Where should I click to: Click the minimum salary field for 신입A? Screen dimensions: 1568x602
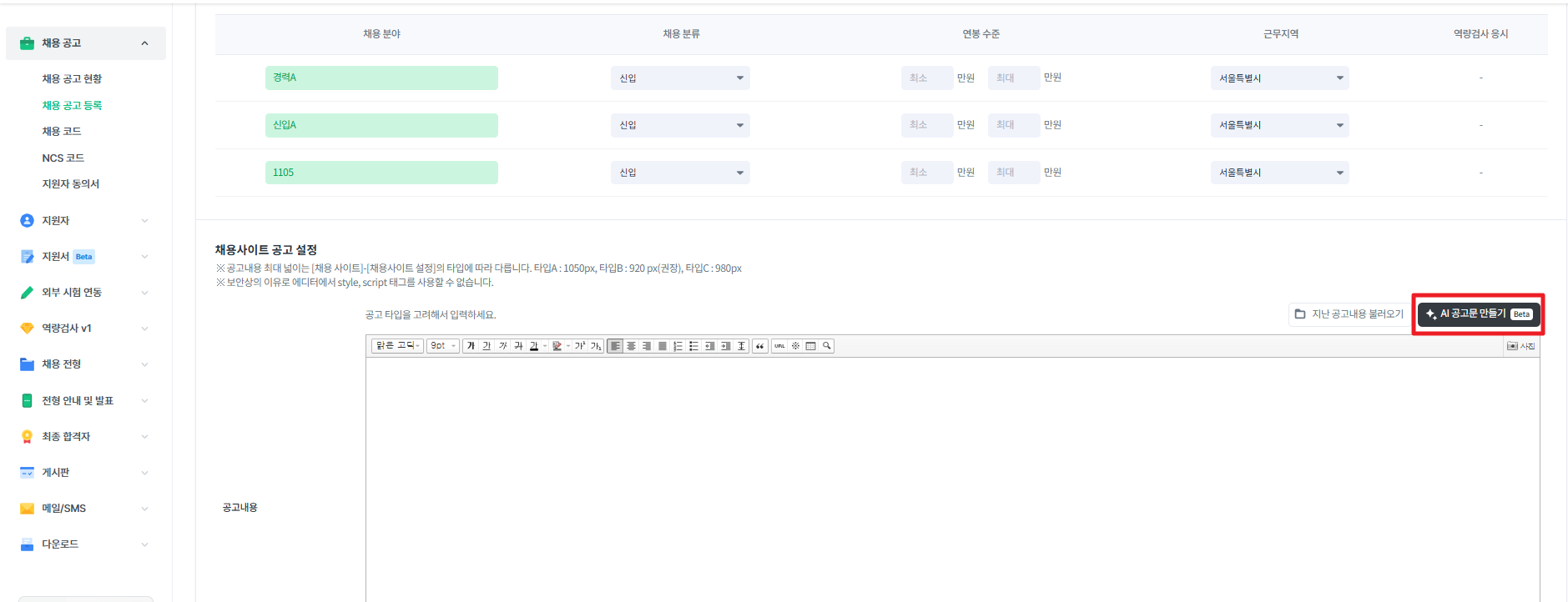(x=926, y=125)
